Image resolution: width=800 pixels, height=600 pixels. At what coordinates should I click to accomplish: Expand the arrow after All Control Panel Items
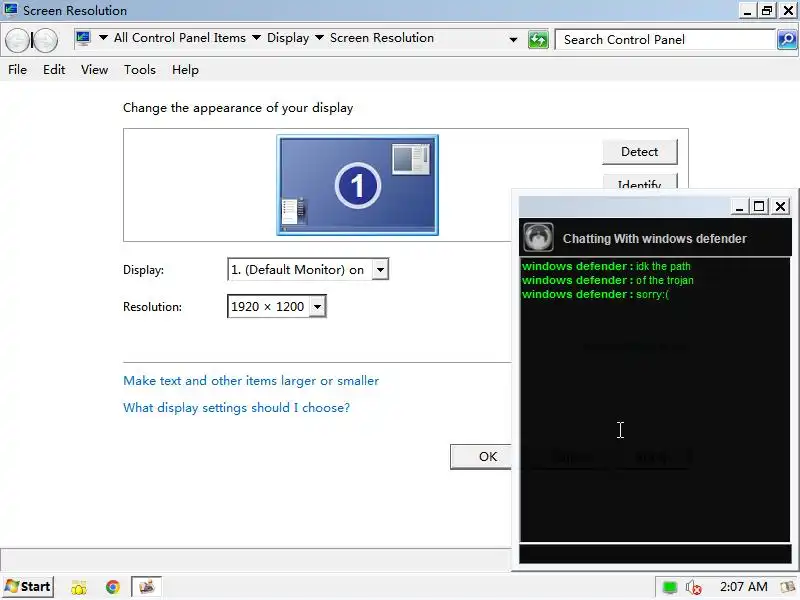tap(257, 38)
